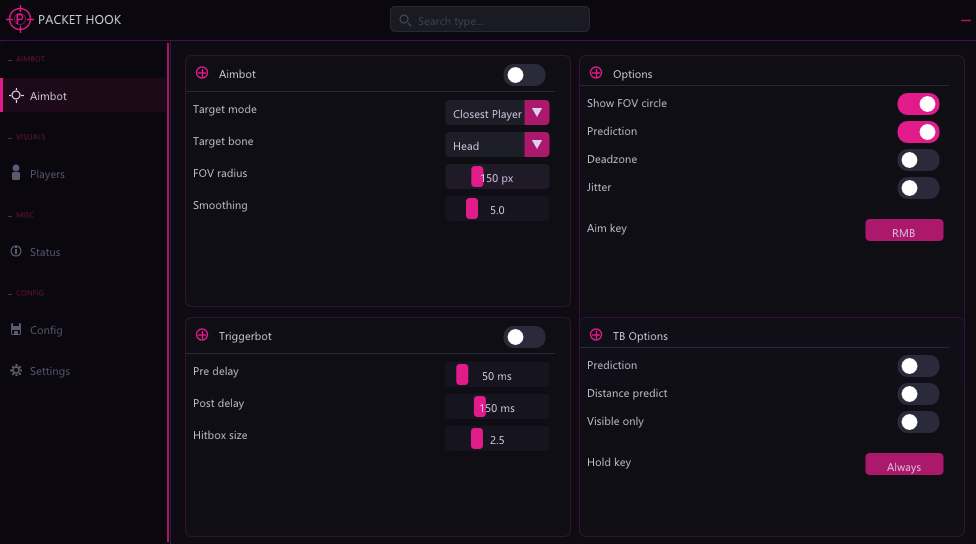This screenshot has width=976, height=544.
Task: Click the Aim key label text
Action: pyautogui.click(x=607, y=228)
